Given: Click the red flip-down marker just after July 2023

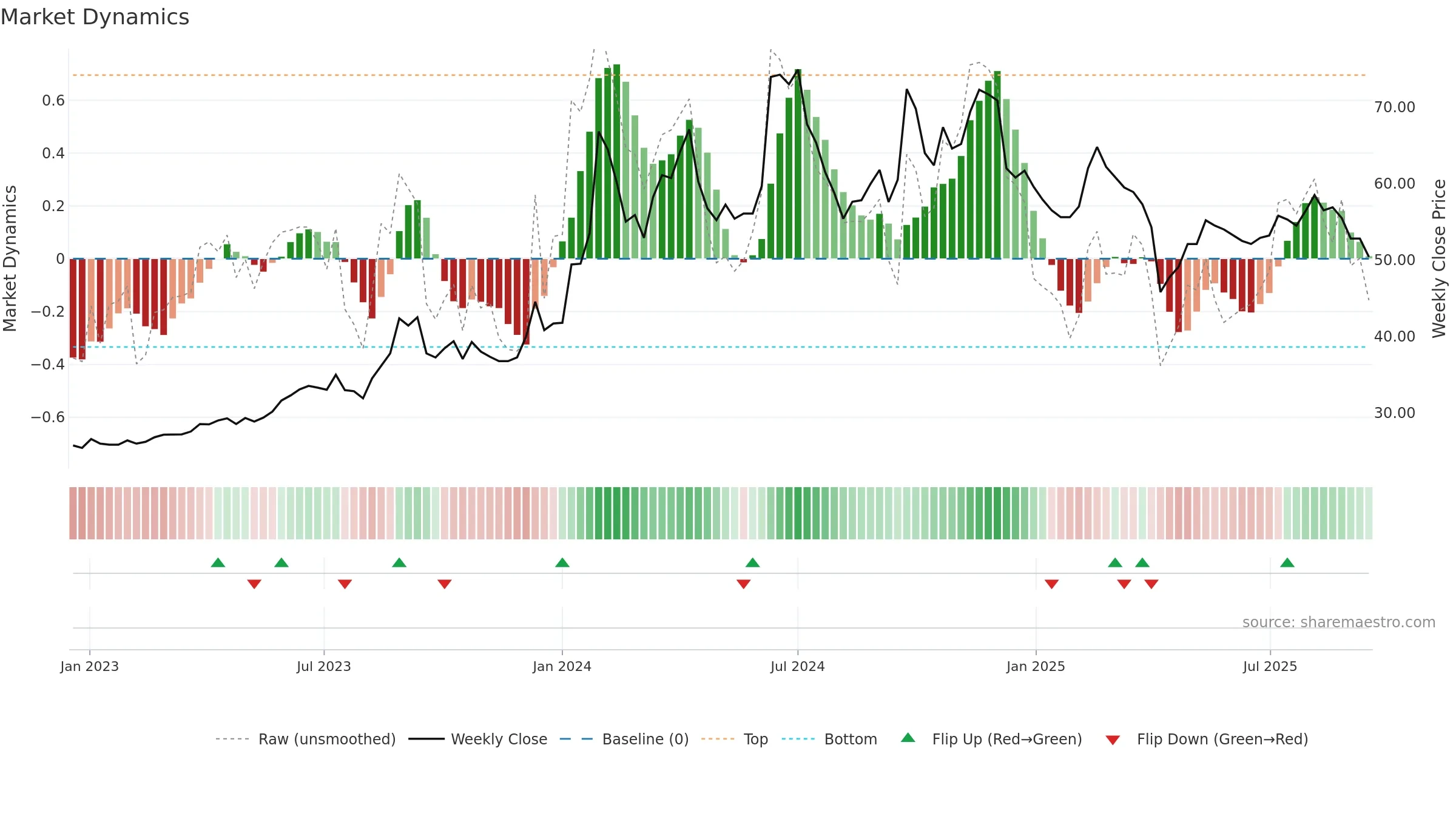Looking at the screenshot, I should pos(345,584).
